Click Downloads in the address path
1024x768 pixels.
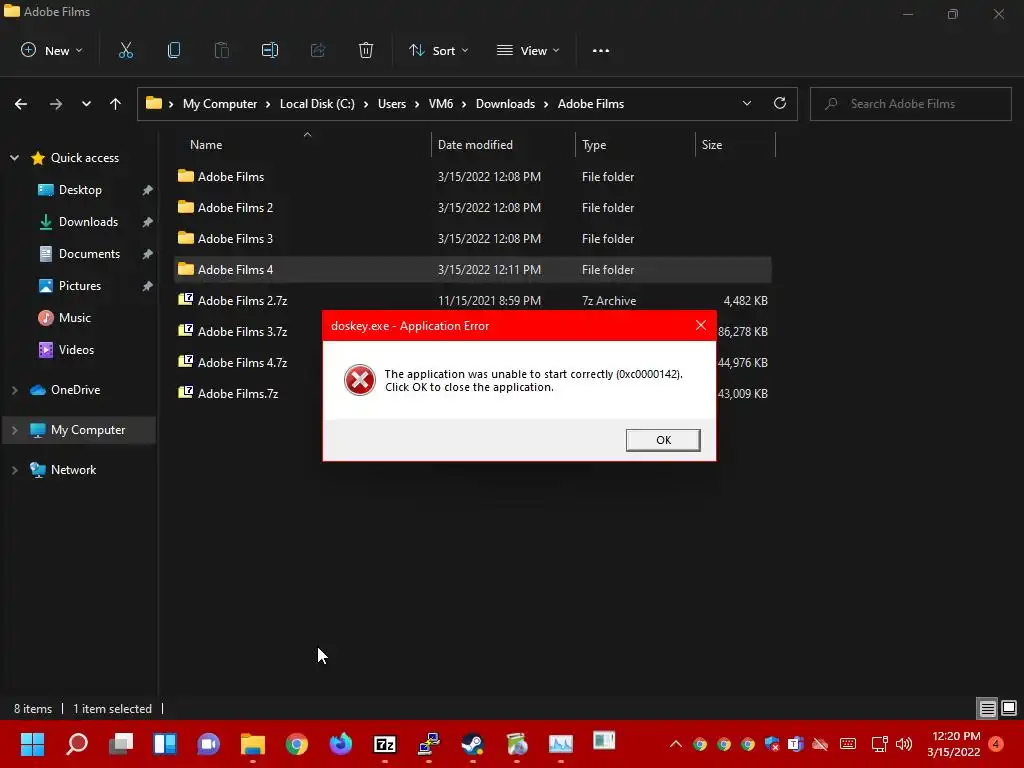click(x=505, y=104)
